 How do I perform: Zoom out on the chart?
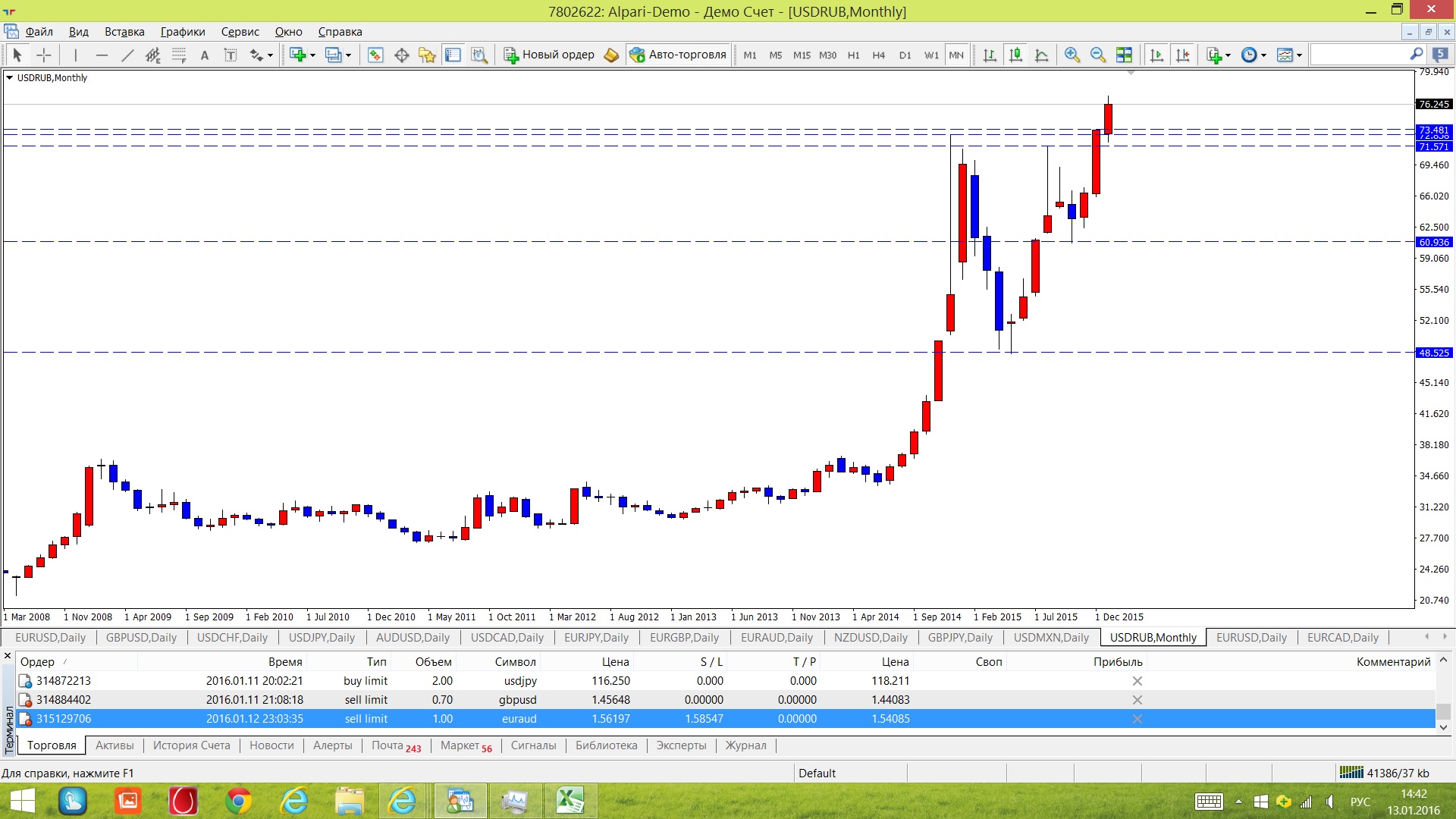coord(1097,55)
